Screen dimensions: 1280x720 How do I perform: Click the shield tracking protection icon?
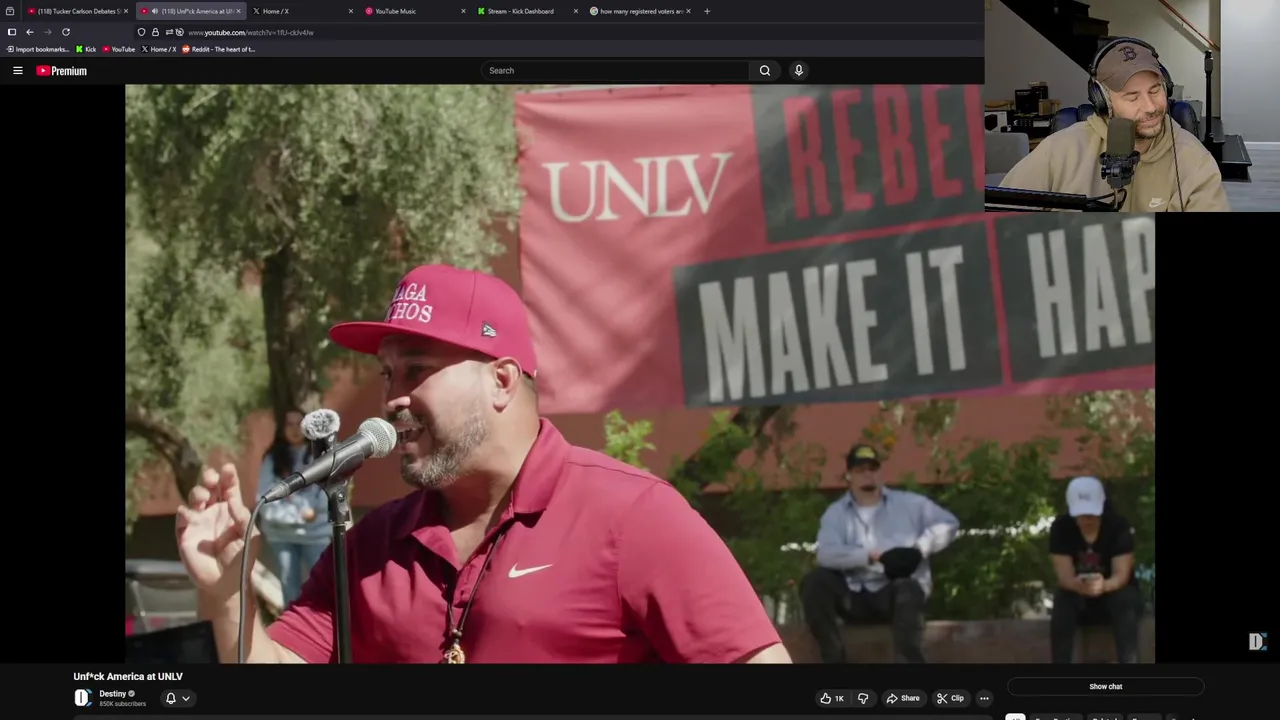pyautogui.click(x=141, y=32)
